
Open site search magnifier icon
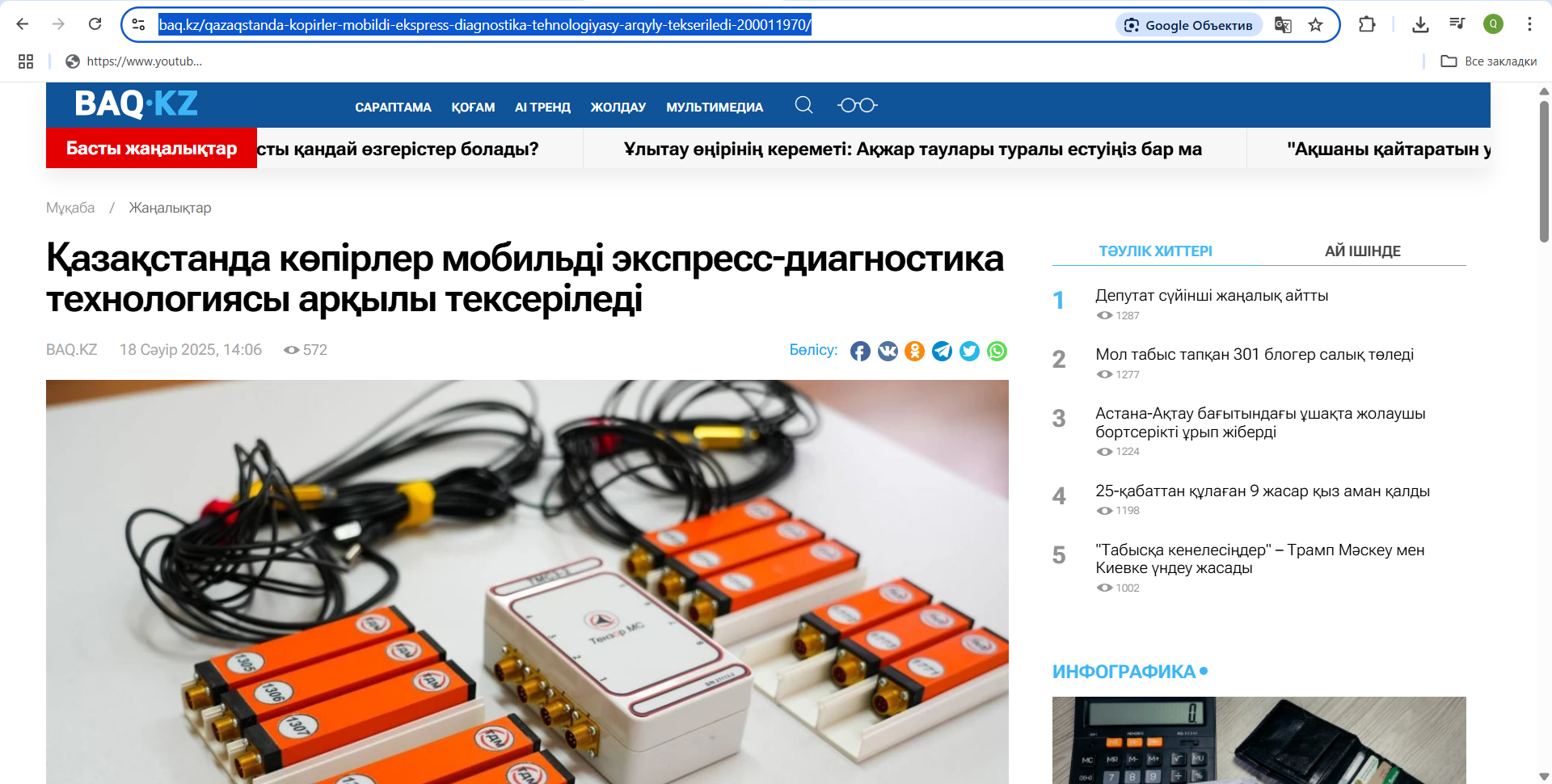(803, 105)
